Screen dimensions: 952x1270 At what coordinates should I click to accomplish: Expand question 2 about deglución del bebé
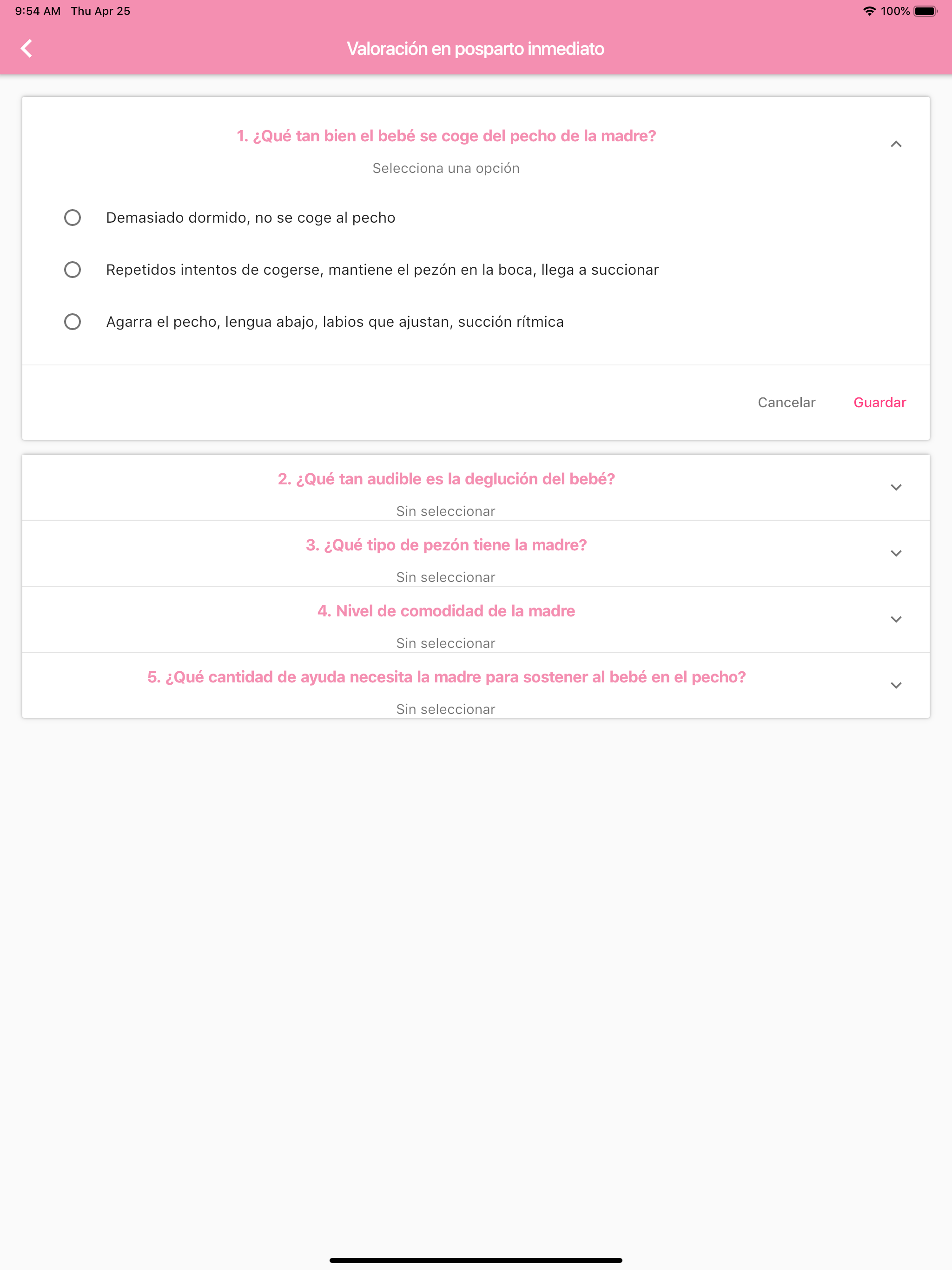pos(896,487)
